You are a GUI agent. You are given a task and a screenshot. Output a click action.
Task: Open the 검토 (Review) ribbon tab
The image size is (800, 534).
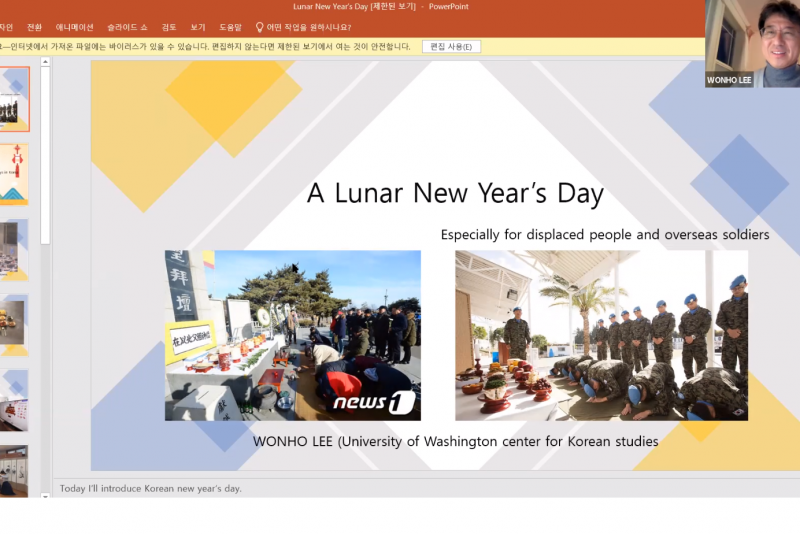[169, 27]
